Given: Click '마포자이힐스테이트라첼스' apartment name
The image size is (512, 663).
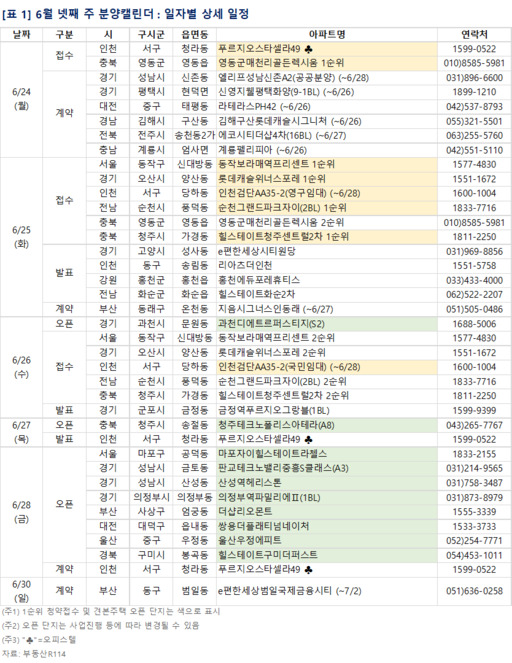Looking at the screenshot, I should [273, 454].
